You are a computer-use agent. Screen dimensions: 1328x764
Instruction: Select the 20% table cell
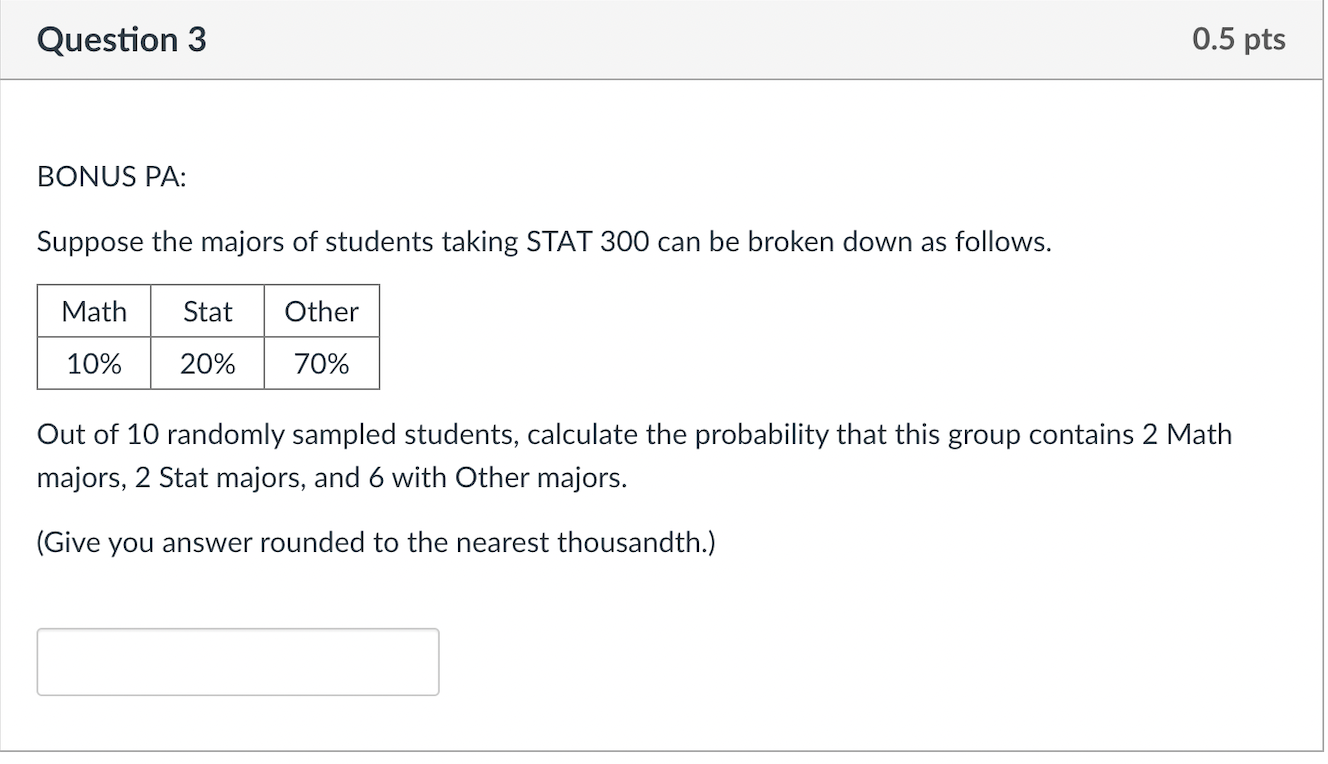(206, 363)
